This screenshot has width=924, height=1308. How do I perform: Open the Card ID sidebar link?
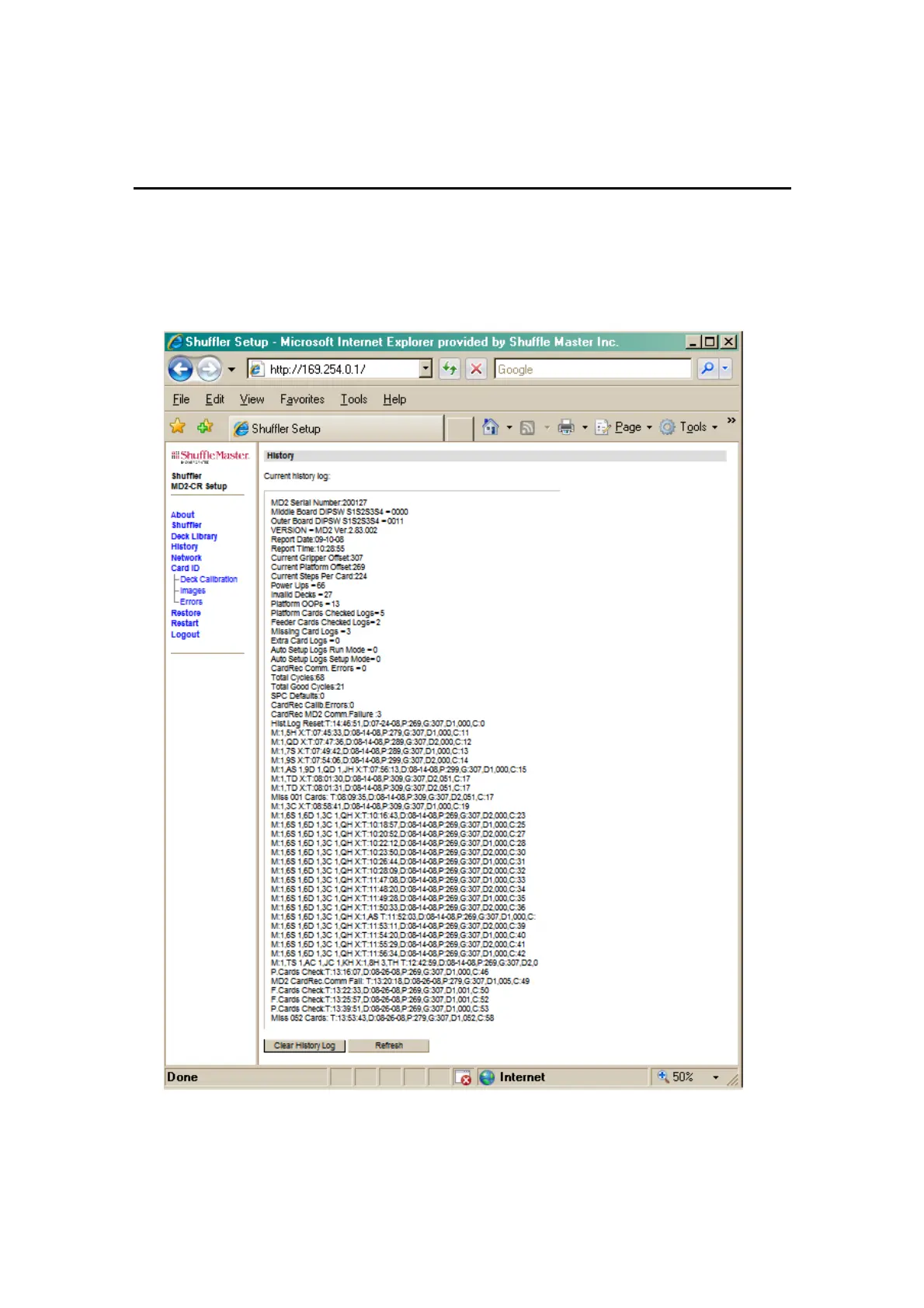185,569
